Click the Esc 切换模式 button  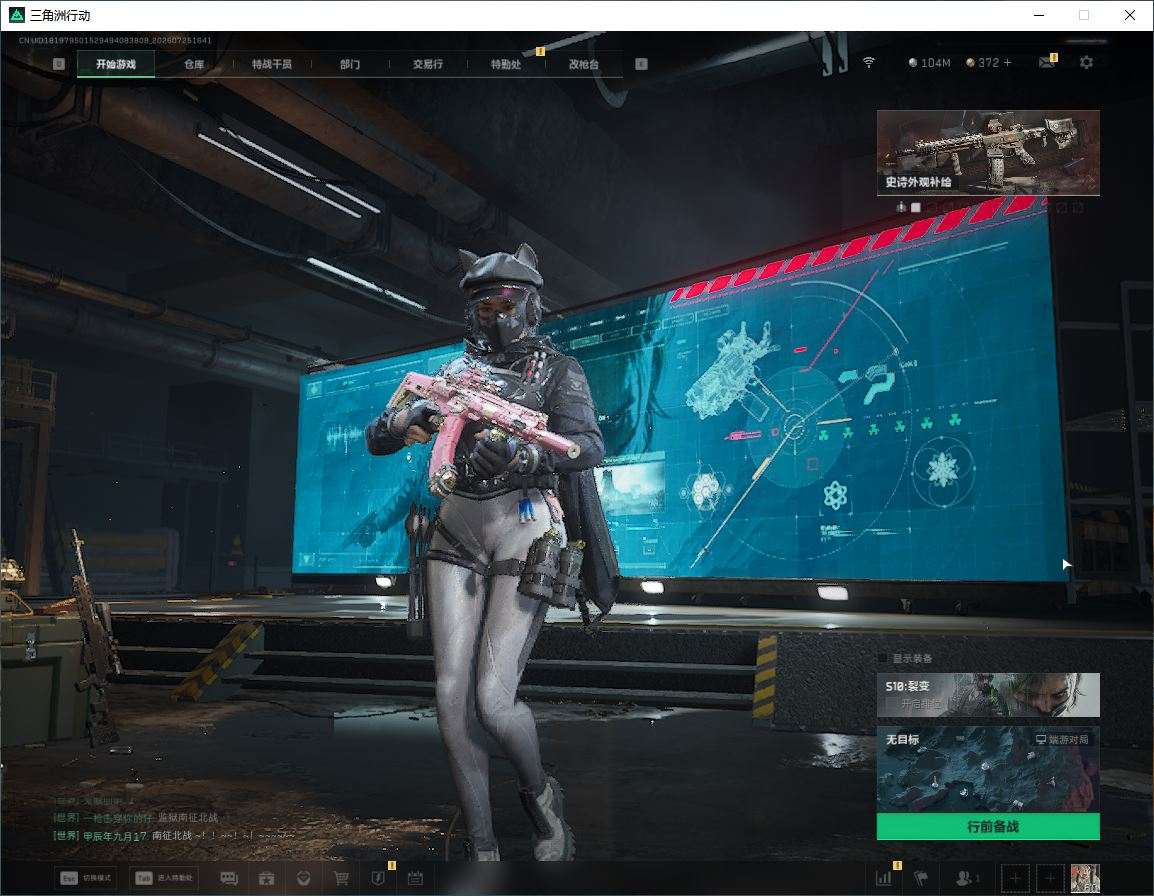pos(85,878)
